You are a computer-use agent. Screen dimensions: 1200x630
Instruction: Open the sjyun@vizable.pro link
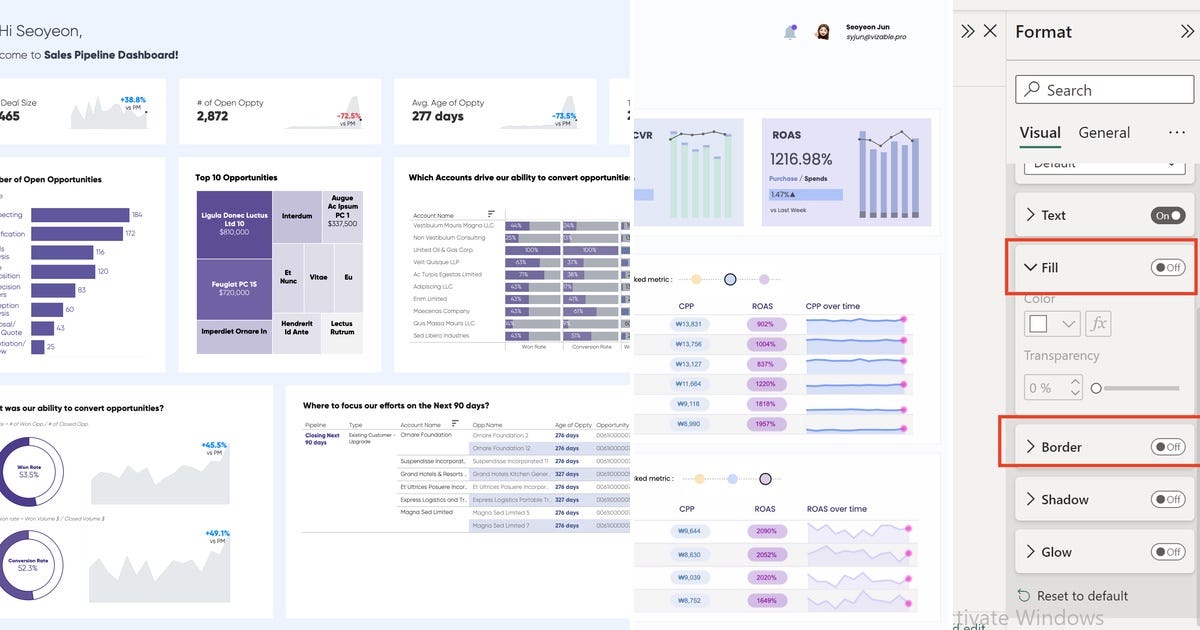click(x=876, y=36)
